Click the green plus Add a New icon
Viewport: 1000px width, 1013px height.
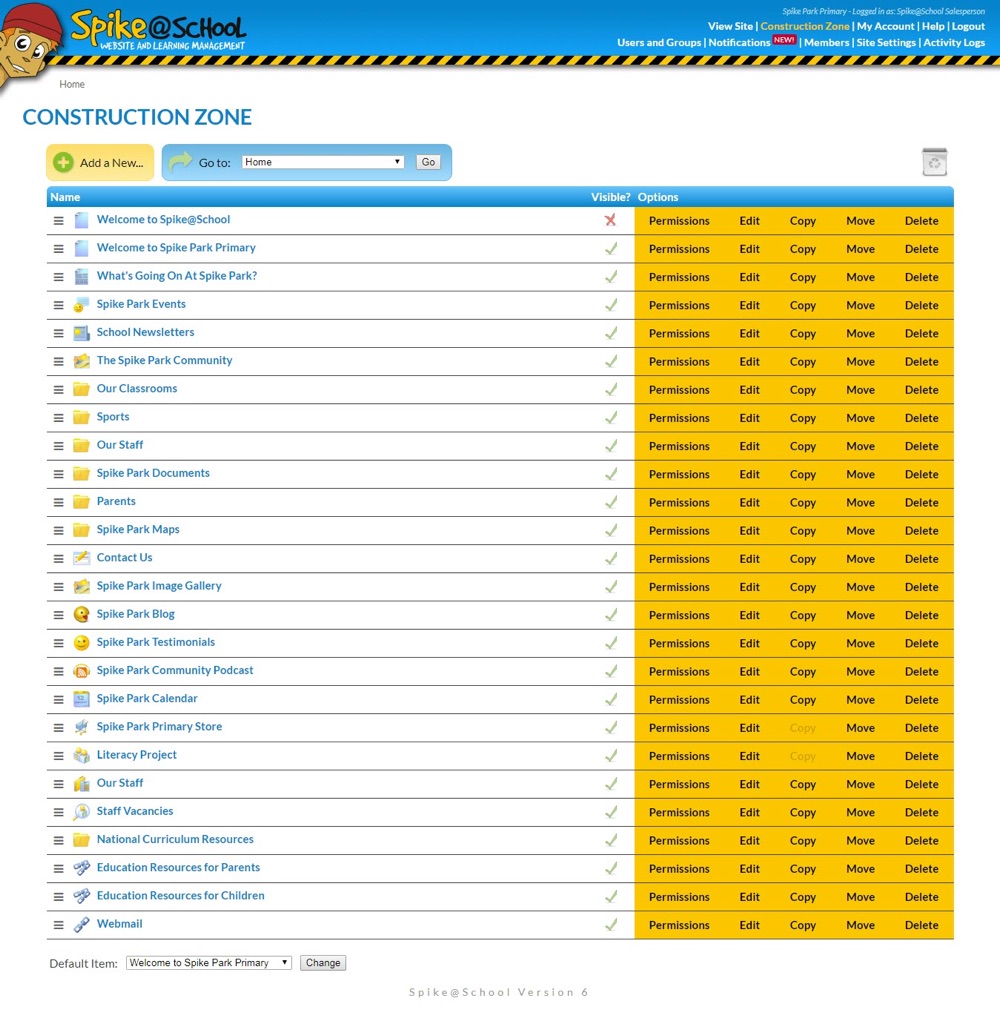[64, 163]
